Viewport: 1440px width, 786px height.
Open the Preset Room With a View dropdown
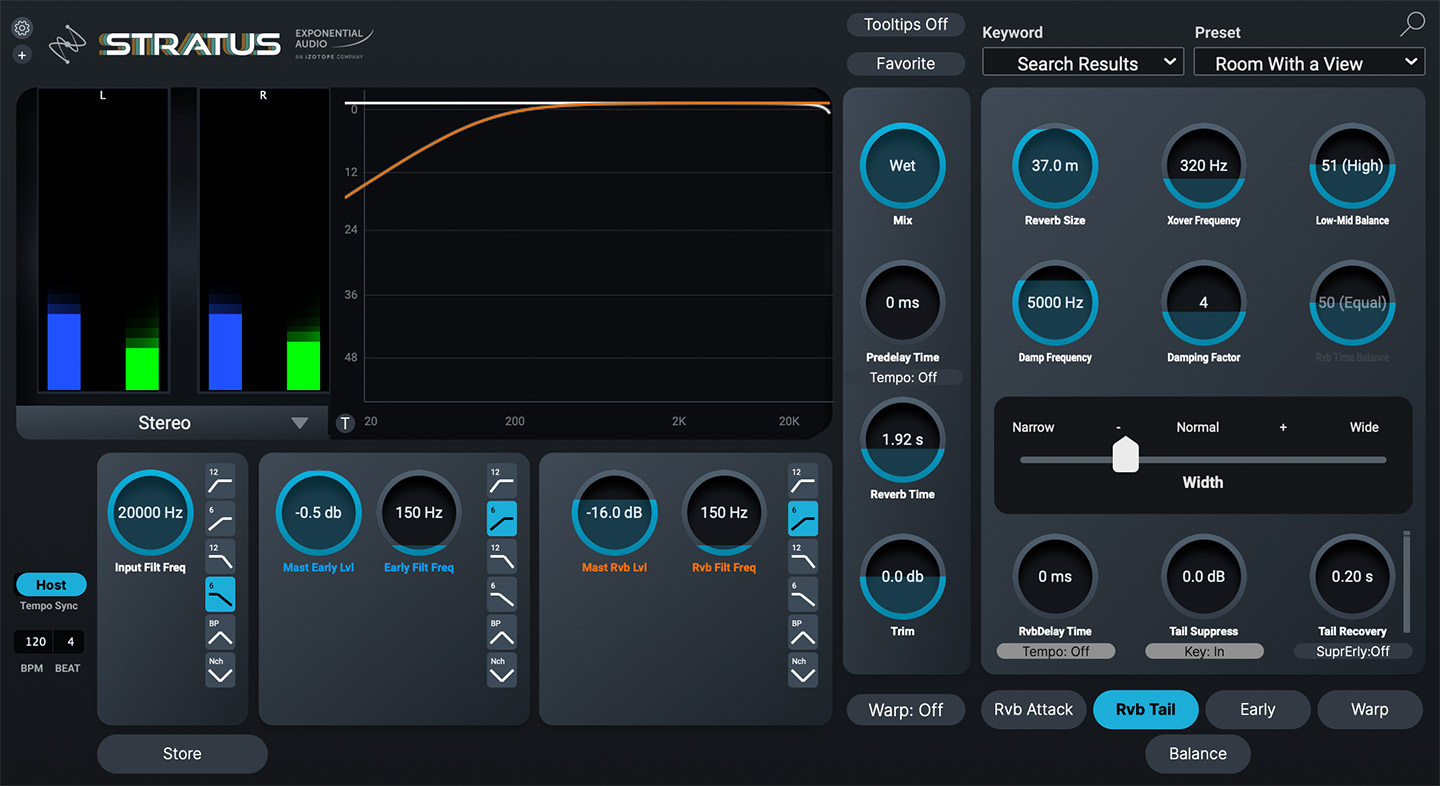tap(1309, 63)
